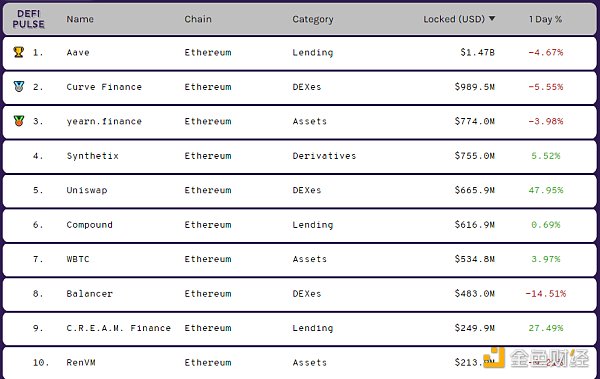Open the Aave project link
This screenshot has width=600, height=379.
click(x=78, y=52)
